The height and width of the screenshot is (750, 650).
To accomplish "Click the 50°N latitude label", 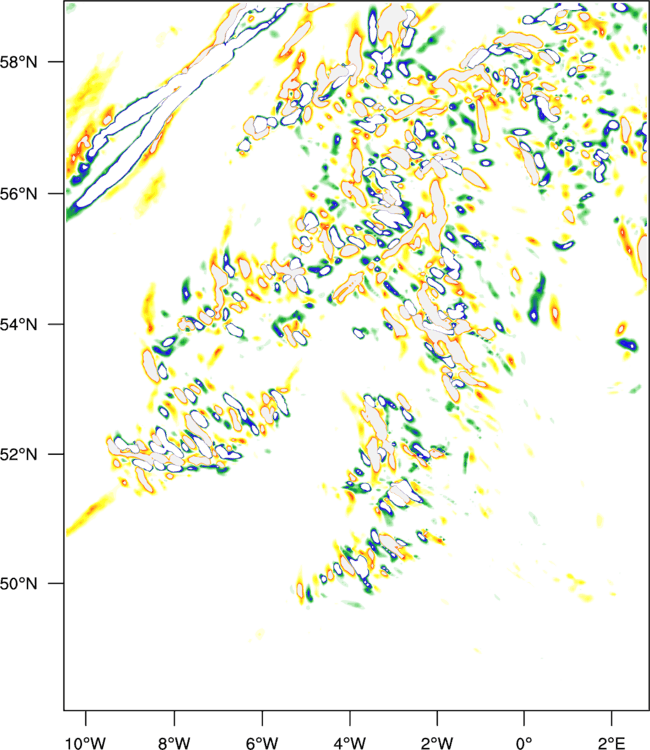I will click(18, 584).
